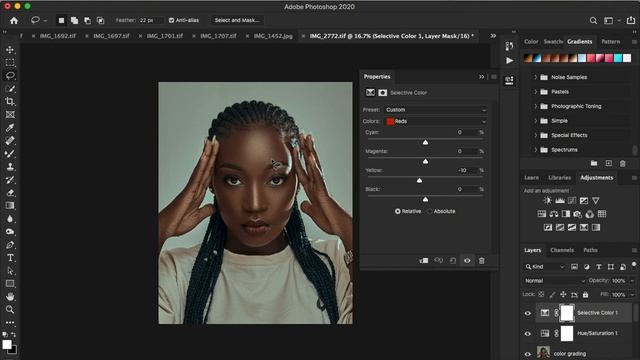Click the Actions play button in side dock

click(509, 60)
